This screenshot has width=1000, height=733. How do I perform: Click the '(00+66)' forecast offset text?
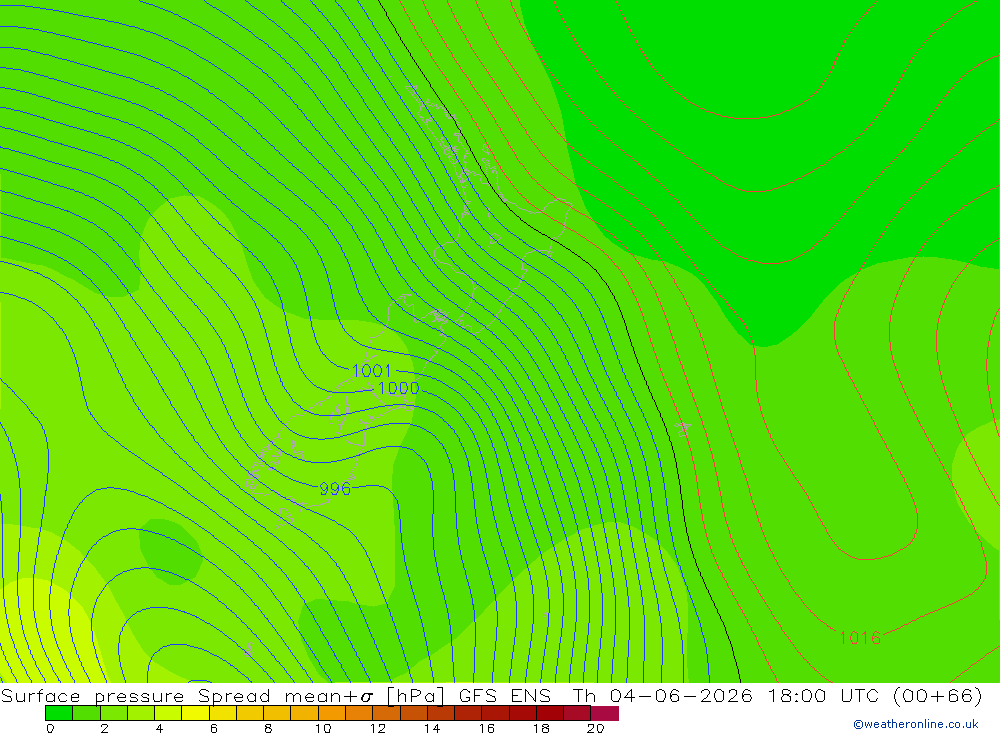[x=938, y=695]
